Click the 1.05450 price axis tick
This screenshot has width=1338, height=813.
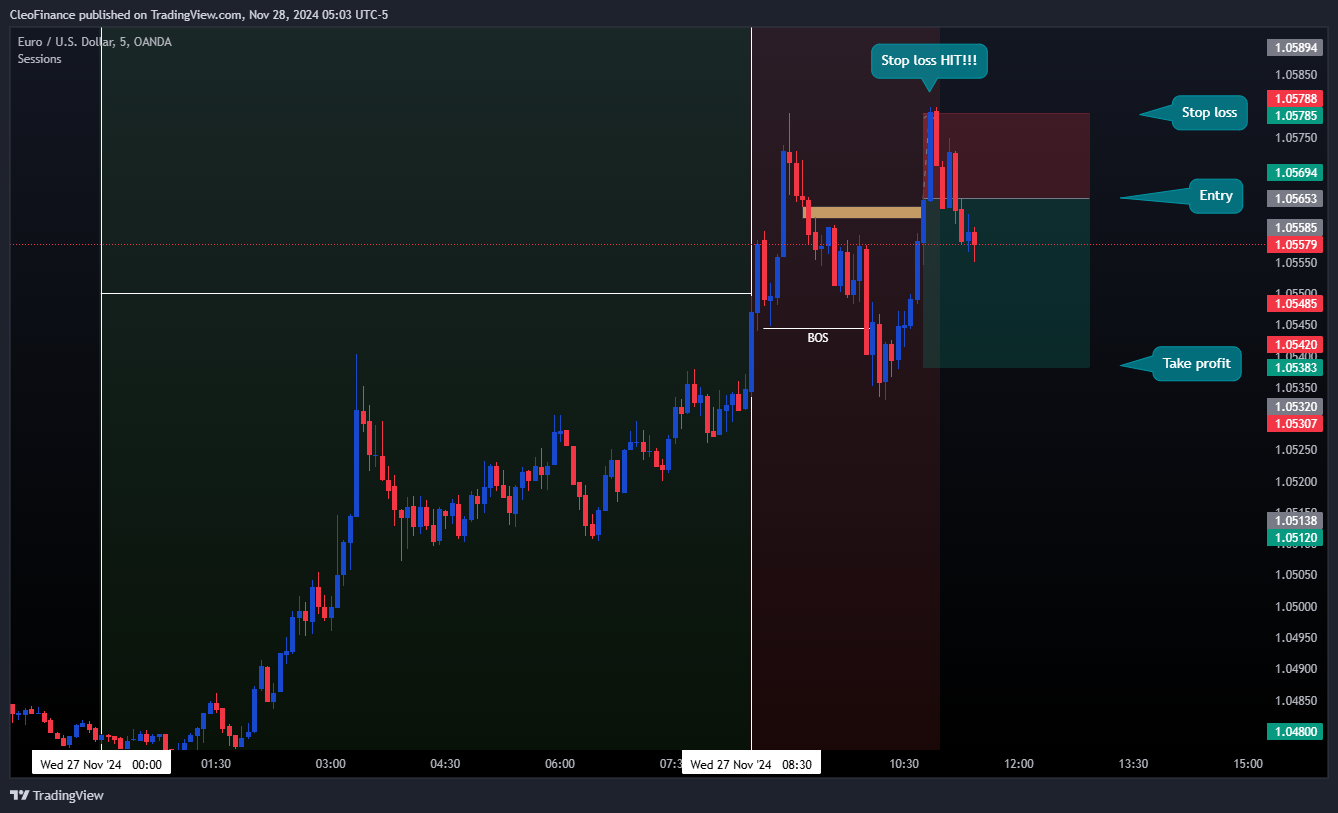1295,324
